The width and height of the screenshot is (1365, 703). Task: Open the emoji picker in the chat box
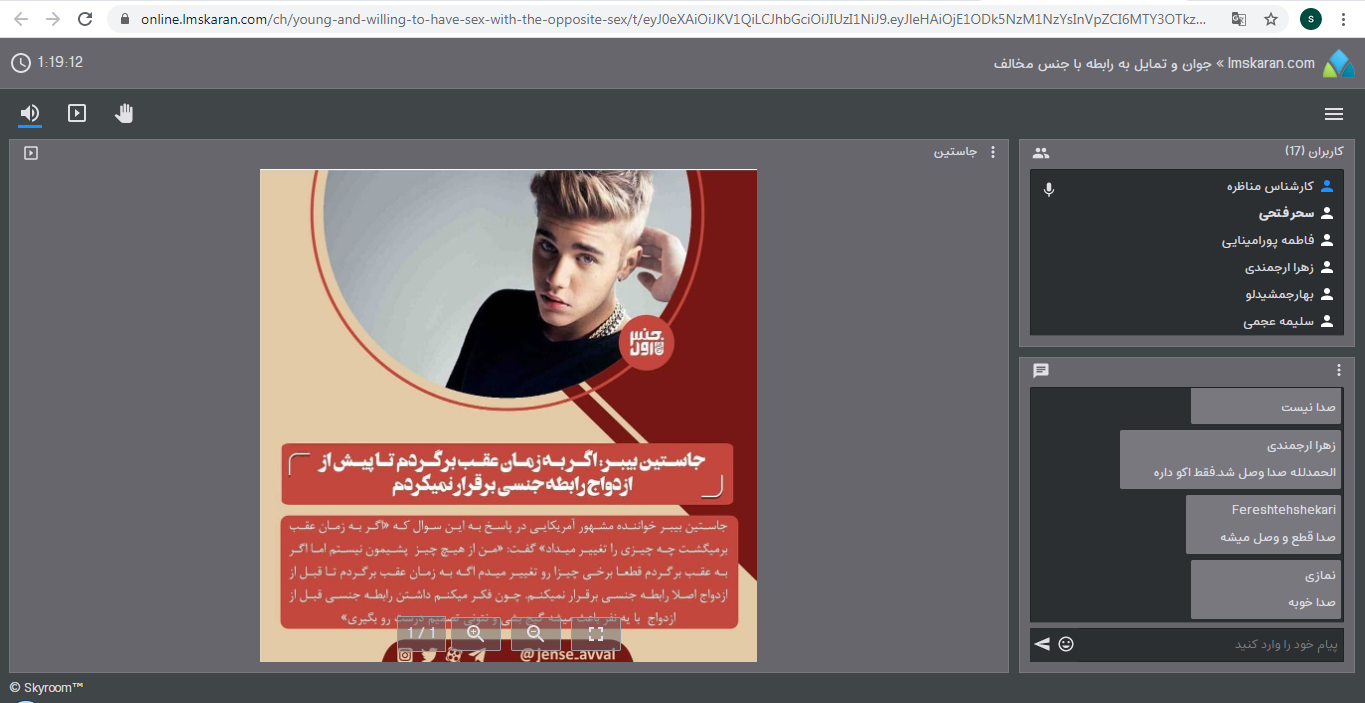click(x=1066, y=644)
